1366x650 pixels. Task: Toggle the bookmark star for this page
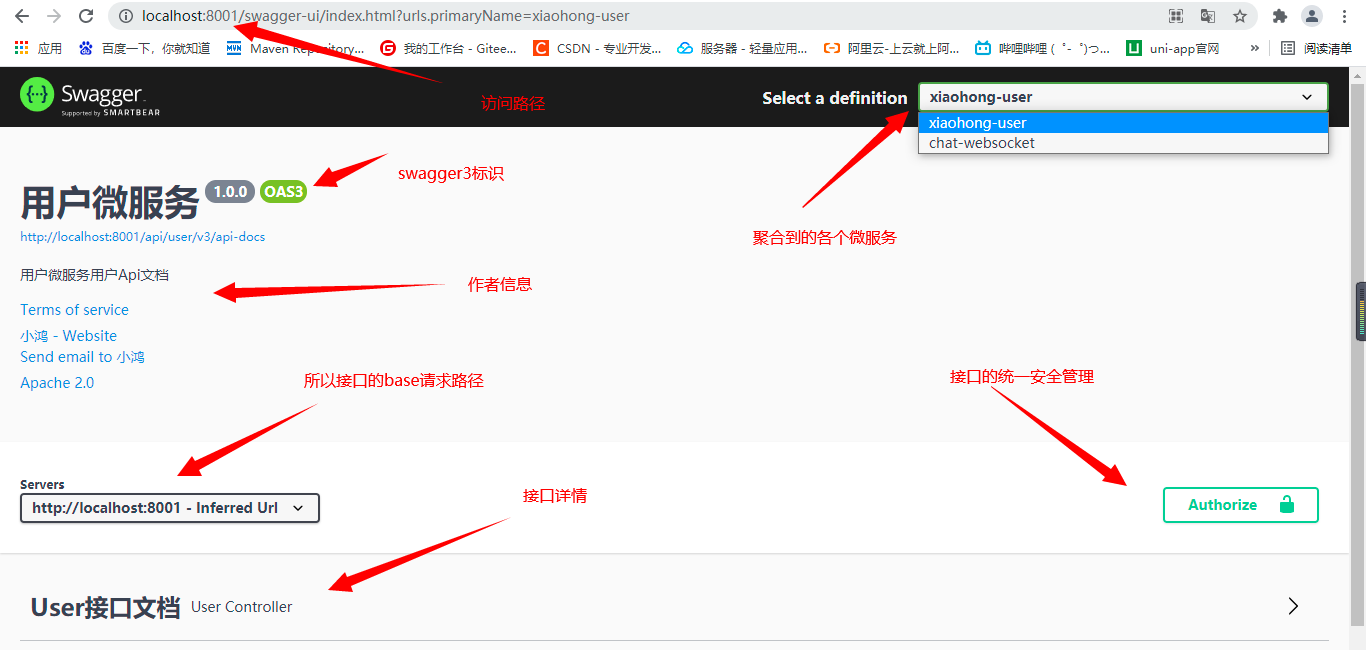(1239, 16)
